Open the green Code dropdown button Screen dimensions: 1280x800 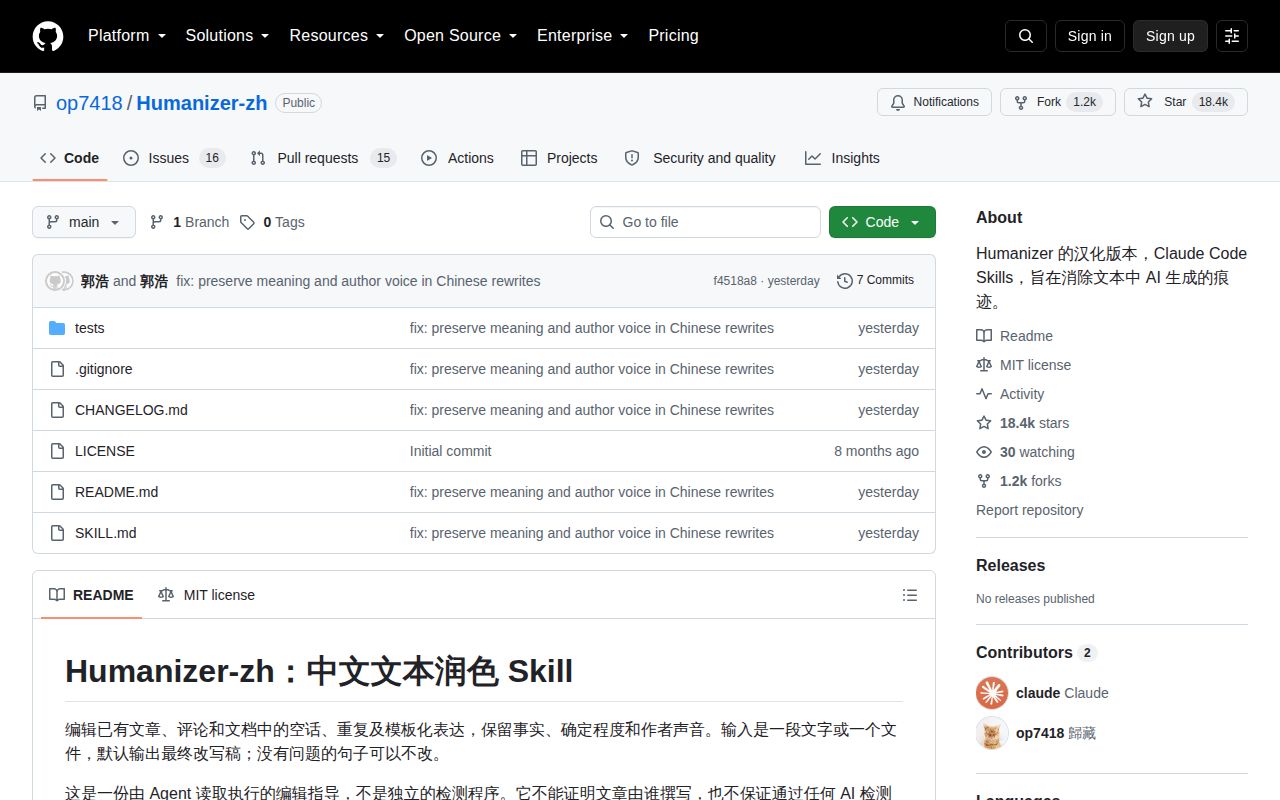tap(882, 222)
